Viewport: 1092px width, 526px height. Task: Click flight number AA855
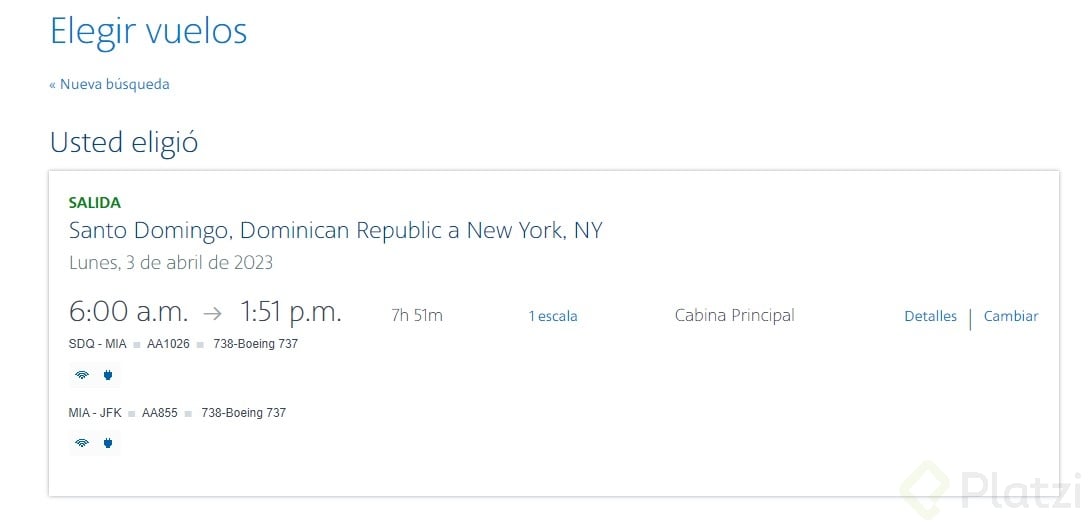pyautogui.click(x=160, y=412)
